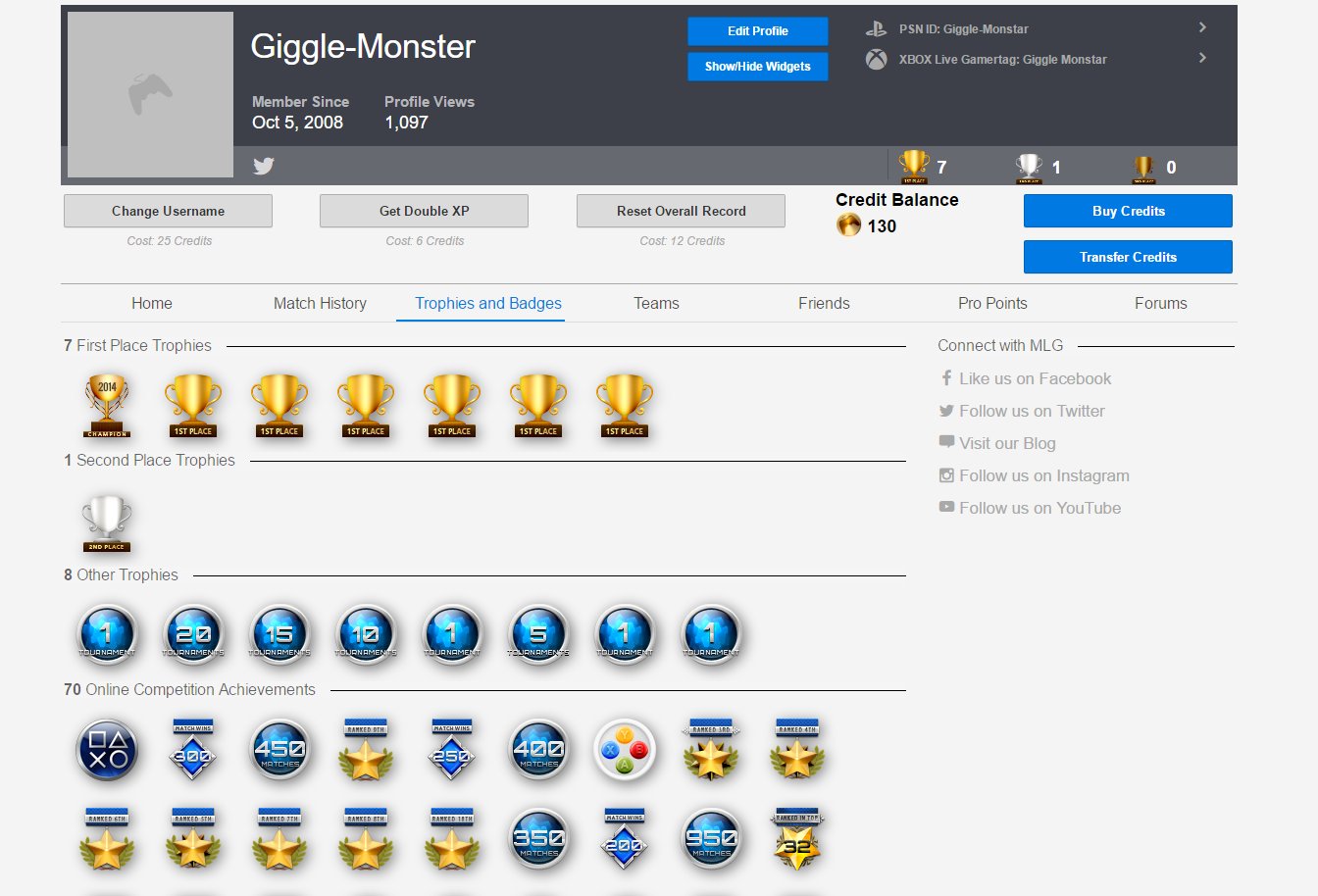Expand the PSN ID Giggle-Monstar chevron
The height and width of the screenshot is (896, 1318).
coord(1202,27)
